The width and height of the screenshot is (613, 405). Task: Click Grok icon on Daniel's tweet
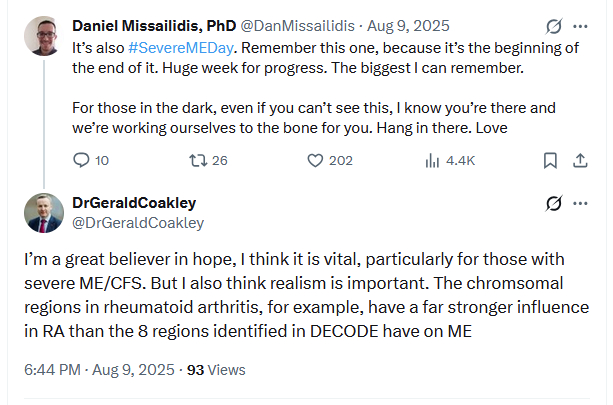[550, 25]
